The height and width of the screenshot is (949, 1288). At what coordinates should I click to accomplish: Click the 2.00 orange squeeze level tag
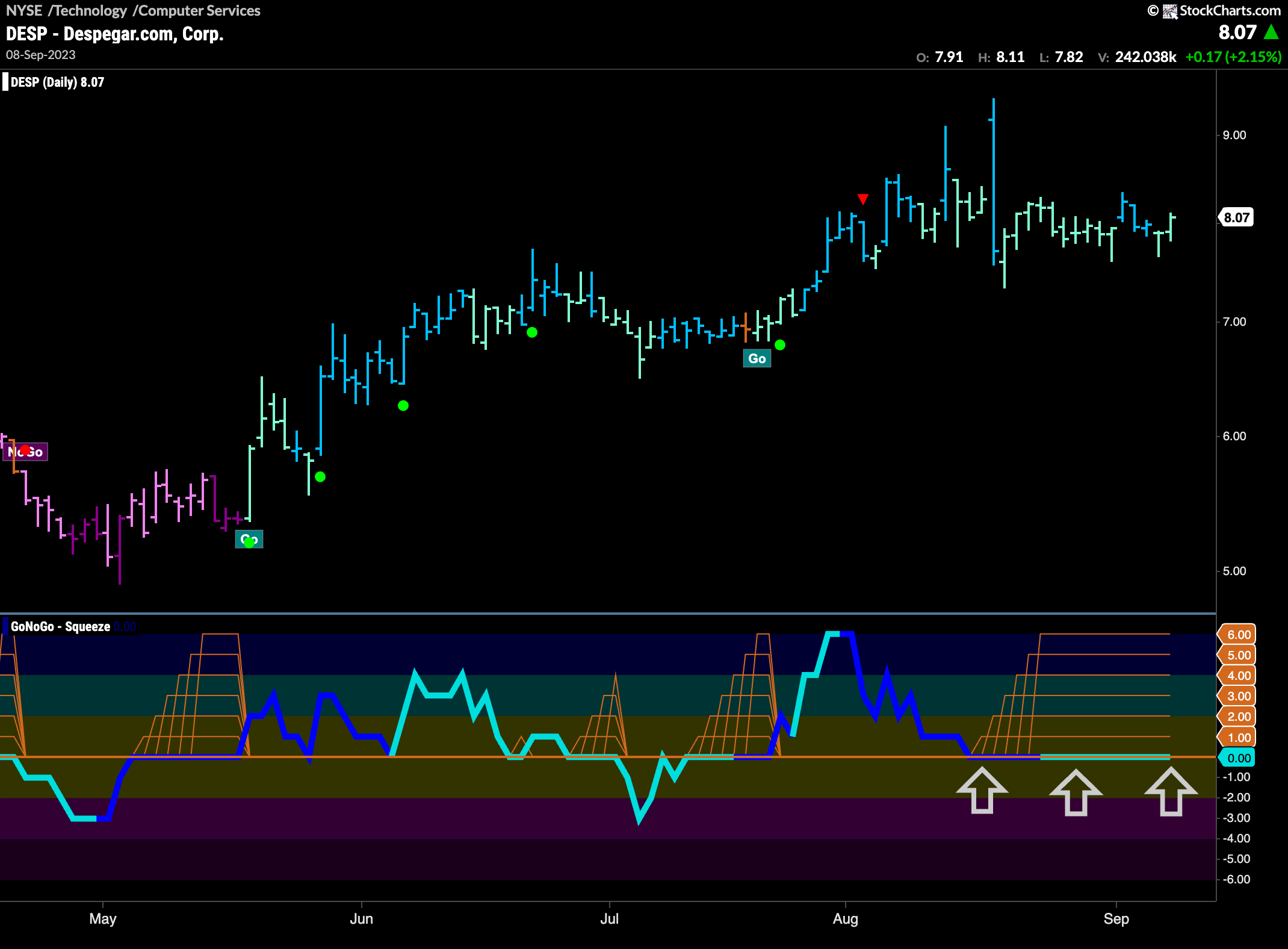[1237, 717]
